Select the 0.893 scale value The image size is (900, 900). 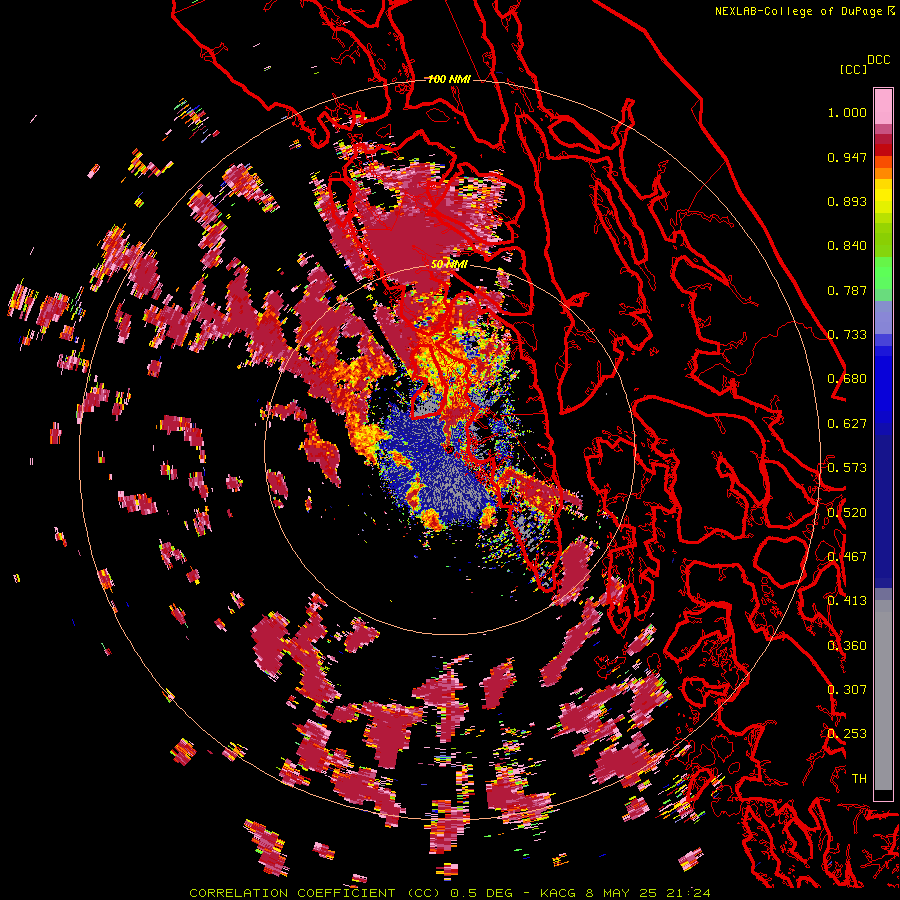(847, 201)
